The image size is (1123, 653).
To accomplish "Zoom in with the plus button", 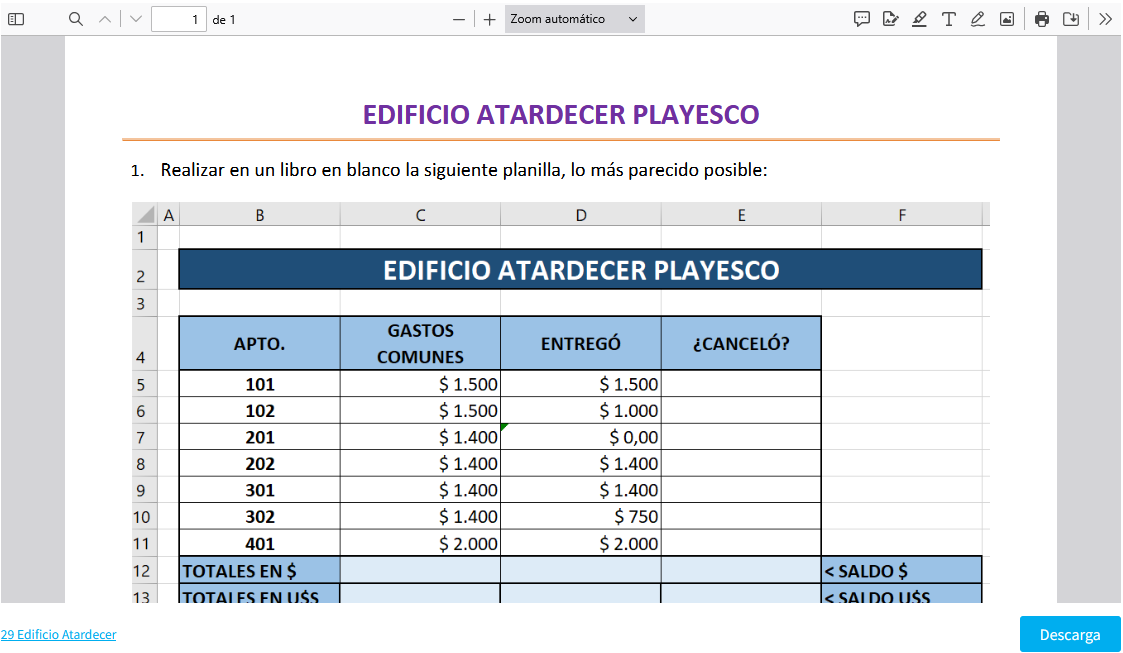I will pos(489,19).
